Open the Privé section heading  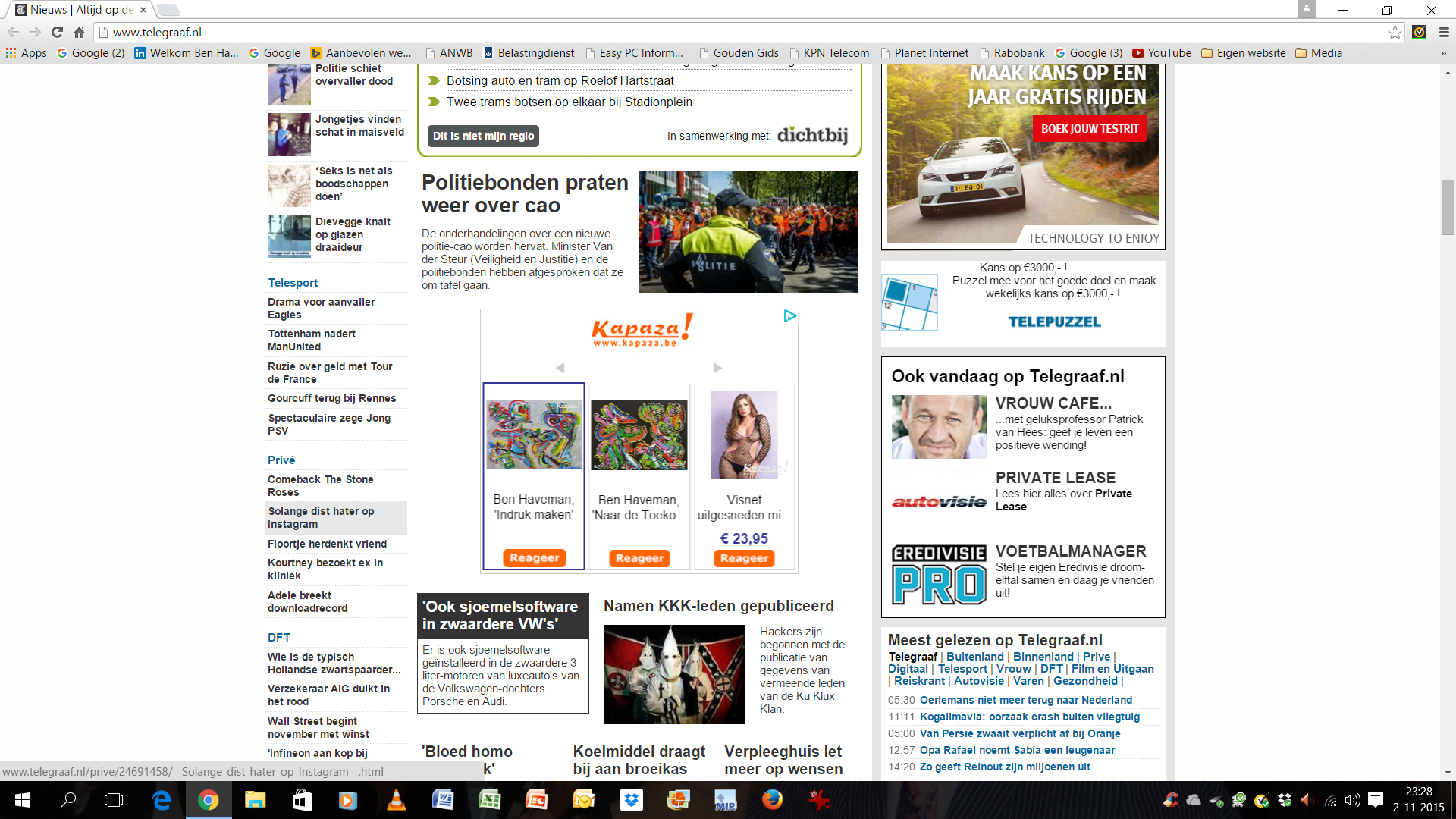[x=281, y=460]
